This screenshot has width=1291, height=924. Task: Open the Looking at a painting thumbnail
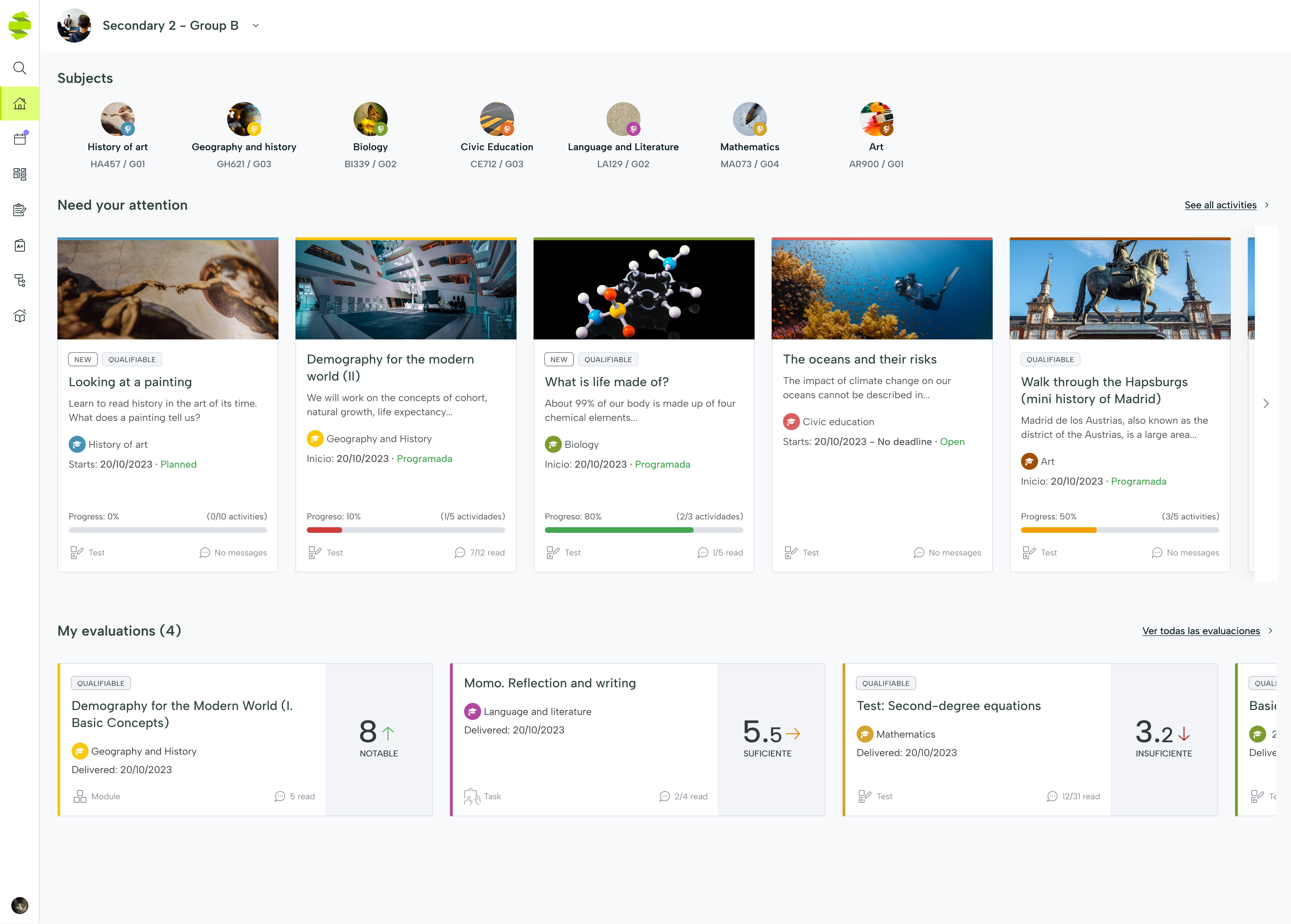pos(168,288)
